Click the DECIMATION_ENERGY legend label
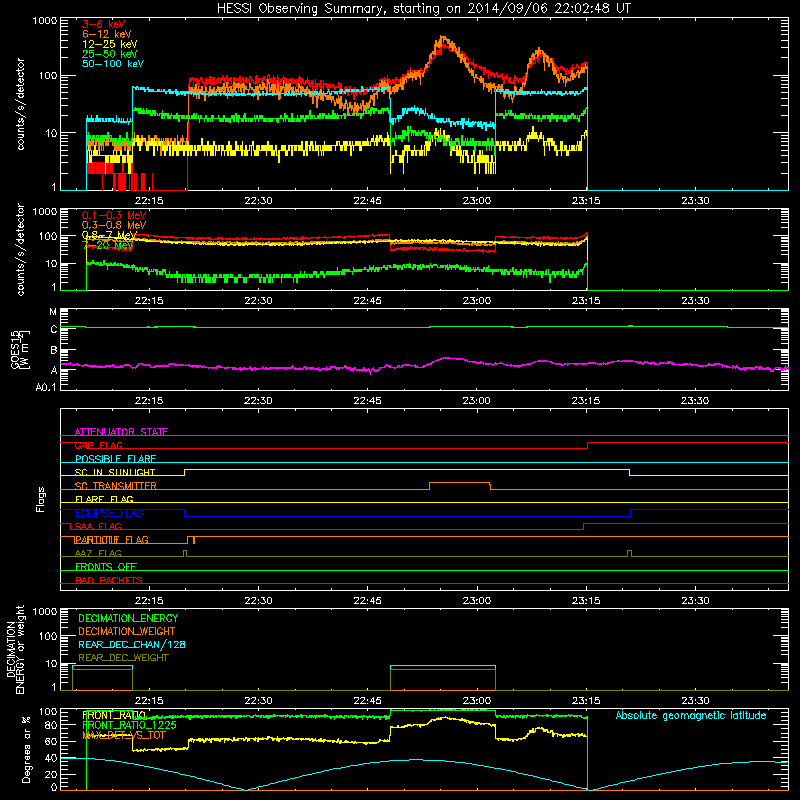The image size is (800, 800). click(128, 618)
